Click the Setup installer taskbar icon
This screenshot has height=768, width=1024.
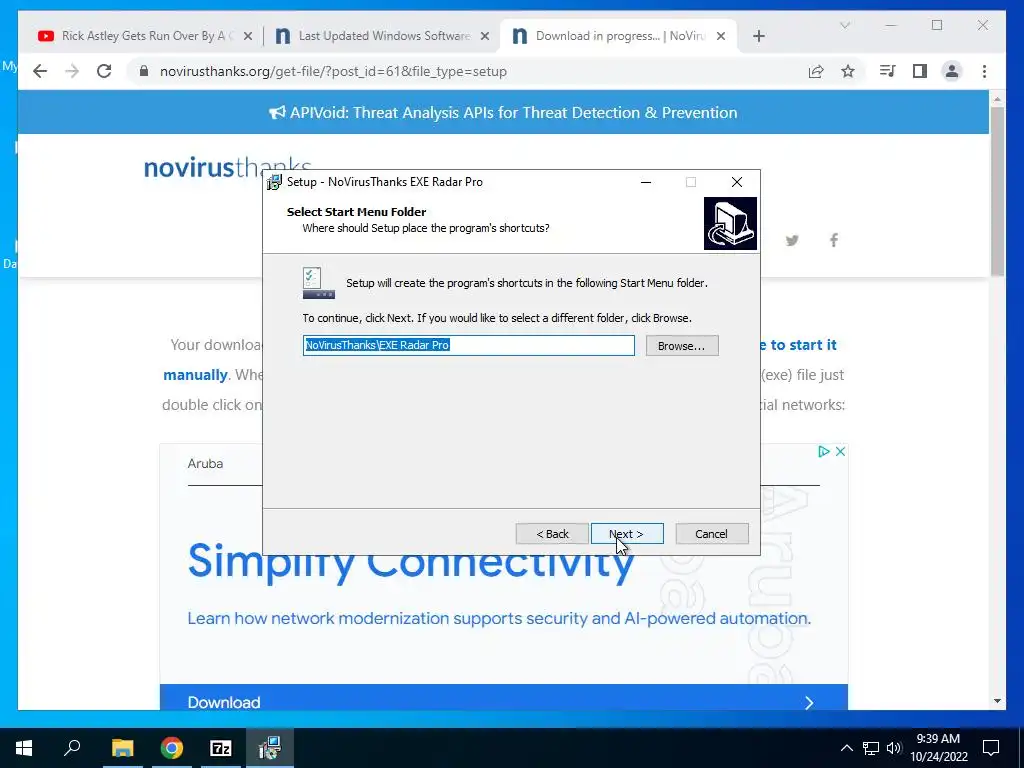click(270, 748)
